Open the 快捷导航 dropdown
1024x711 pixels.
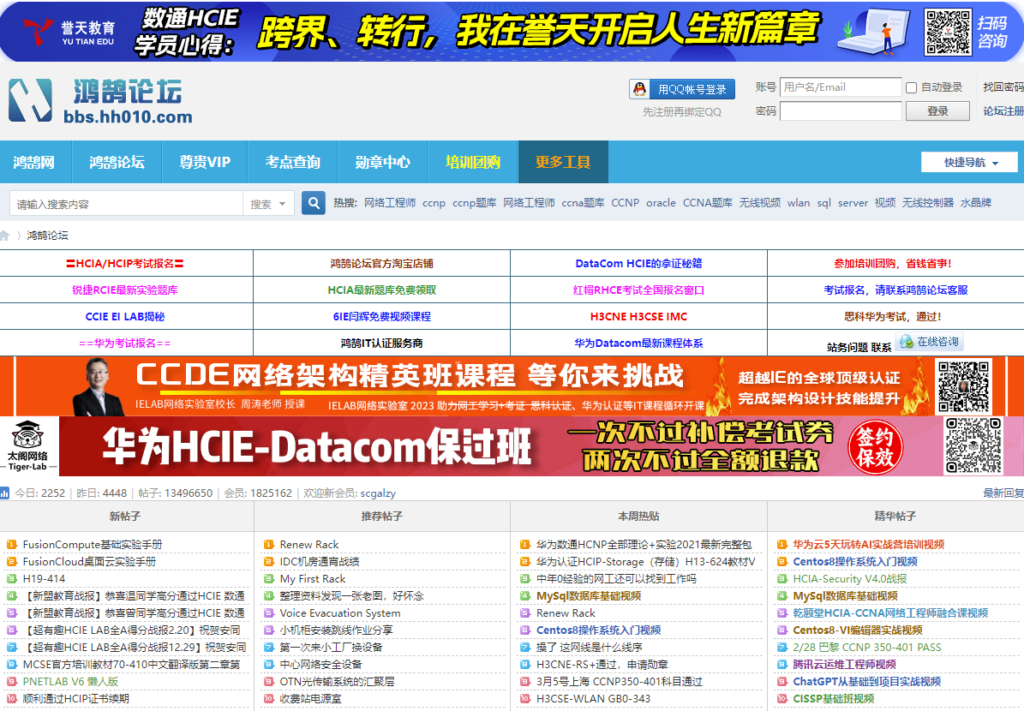[x=968, y=162]
